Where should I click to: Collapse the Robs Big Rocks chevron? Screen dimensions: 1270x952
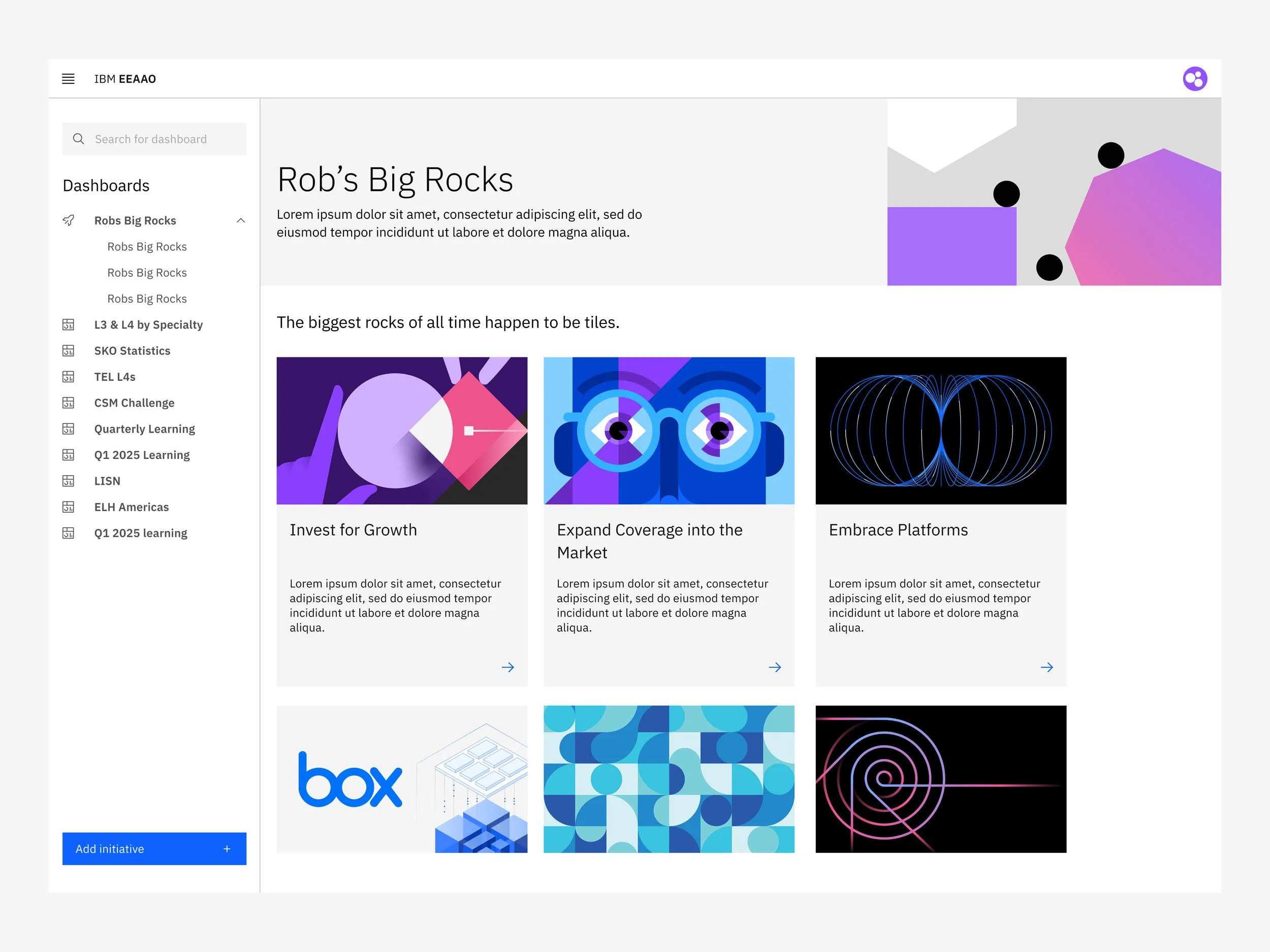pos(241,220)
